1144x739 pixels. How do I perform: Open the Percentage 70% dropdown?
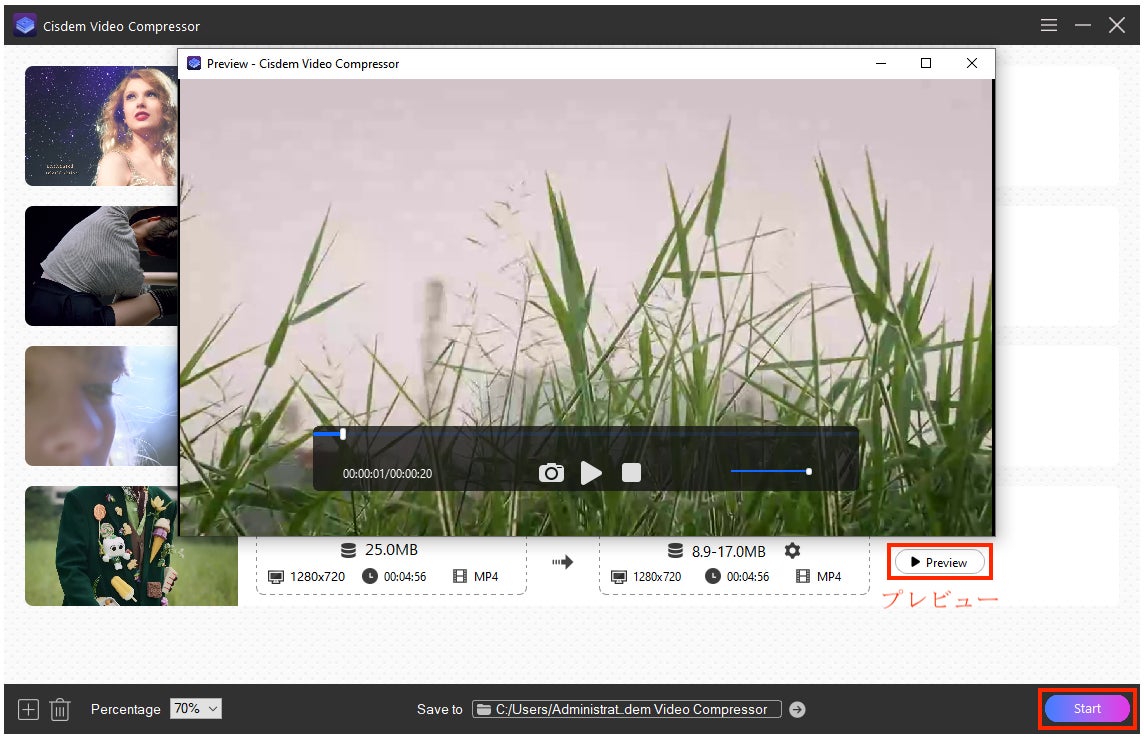point(196,708)
